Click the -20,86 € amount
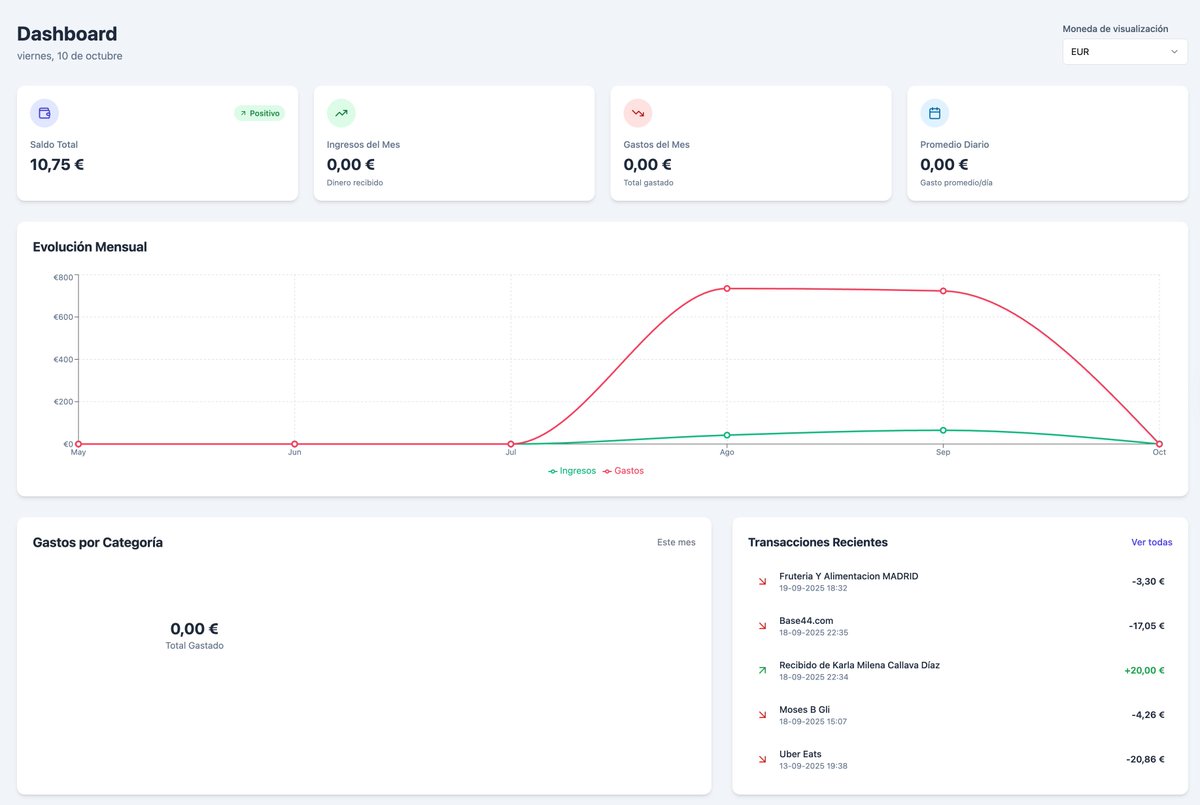 (x=1145, y=760)
